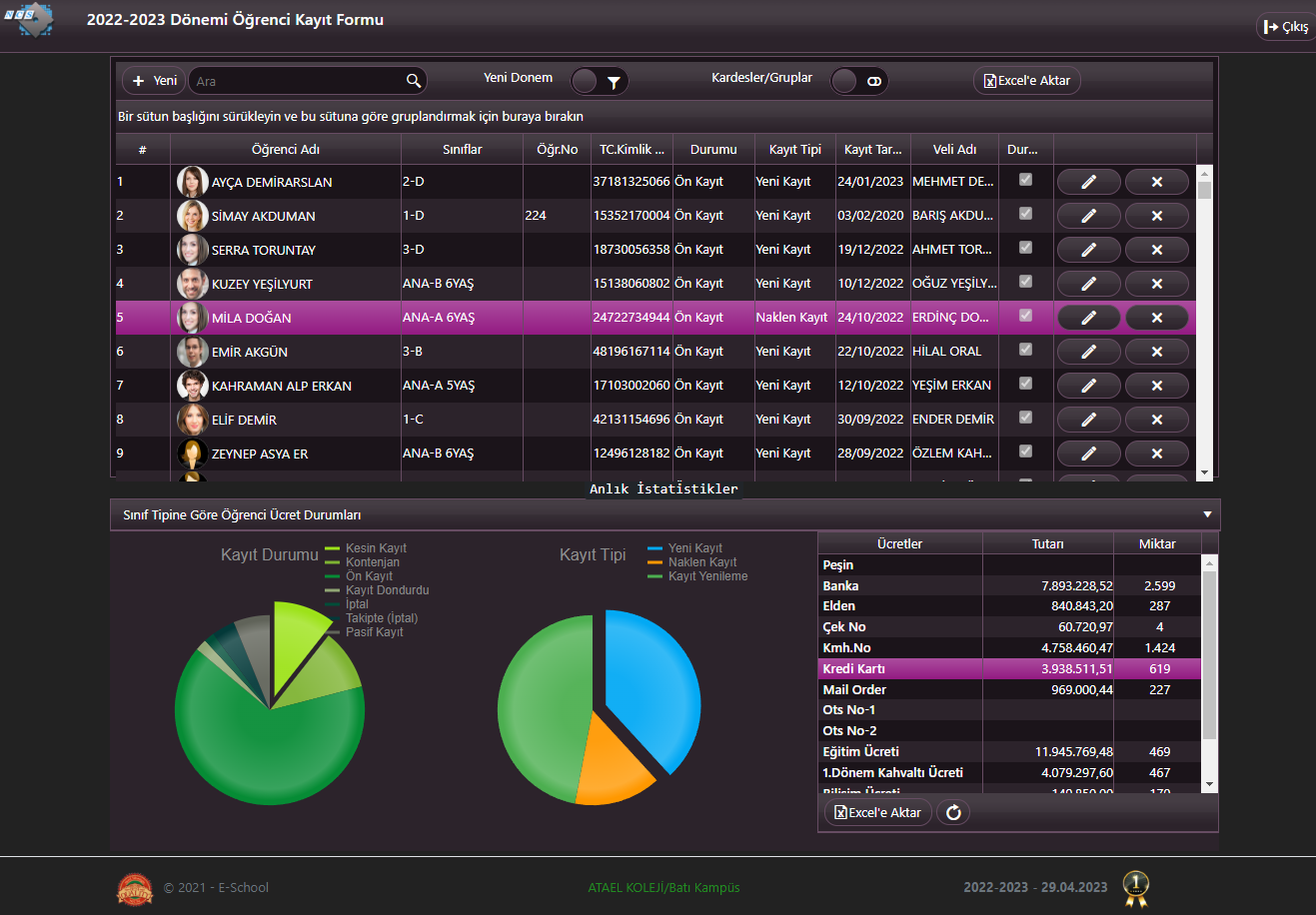
Task: Toggle the Durum checkbox for SERRA TORUNTAY
Action: pos(1025,248)
